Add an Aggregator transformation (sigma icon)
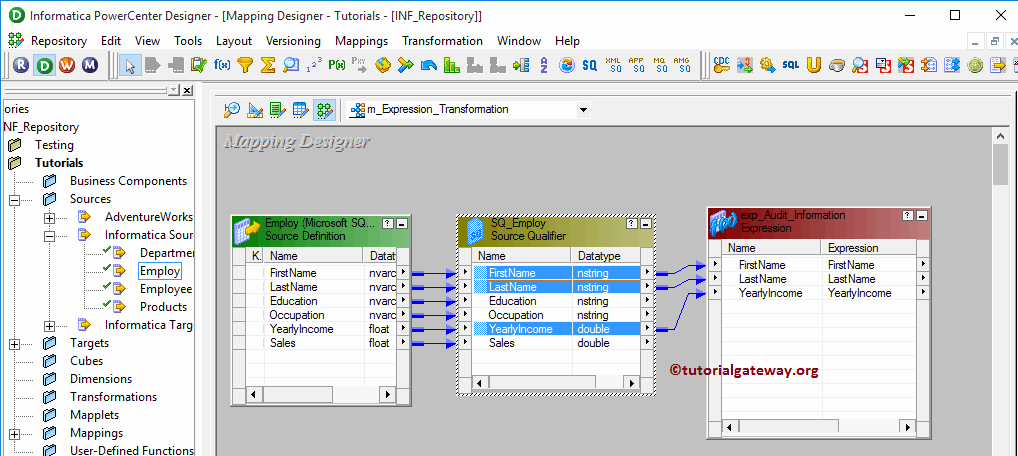This screenshot has height=456, width=1018. 267,65
